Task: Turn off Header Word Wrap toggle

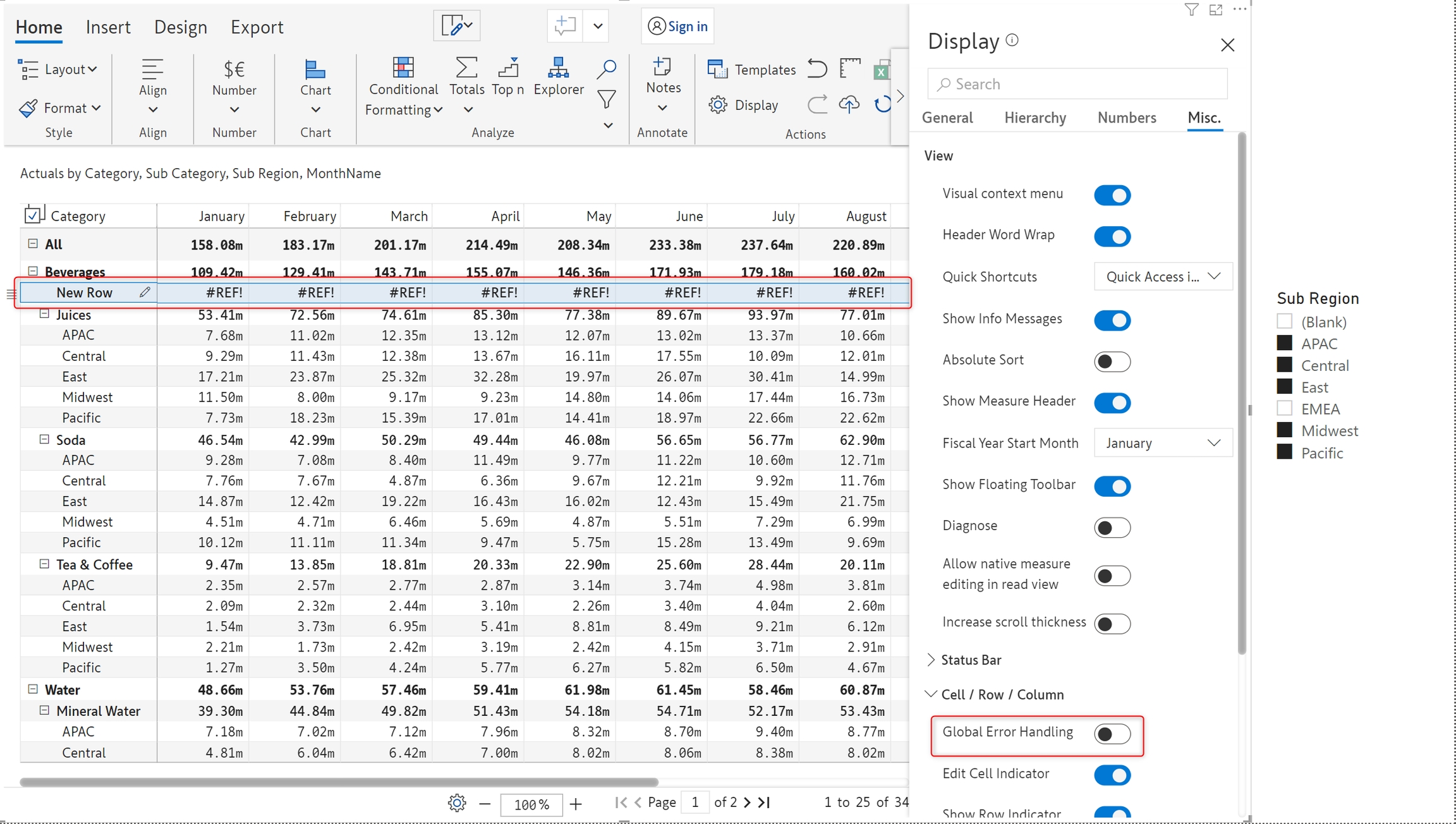Action: [1112, 236]
